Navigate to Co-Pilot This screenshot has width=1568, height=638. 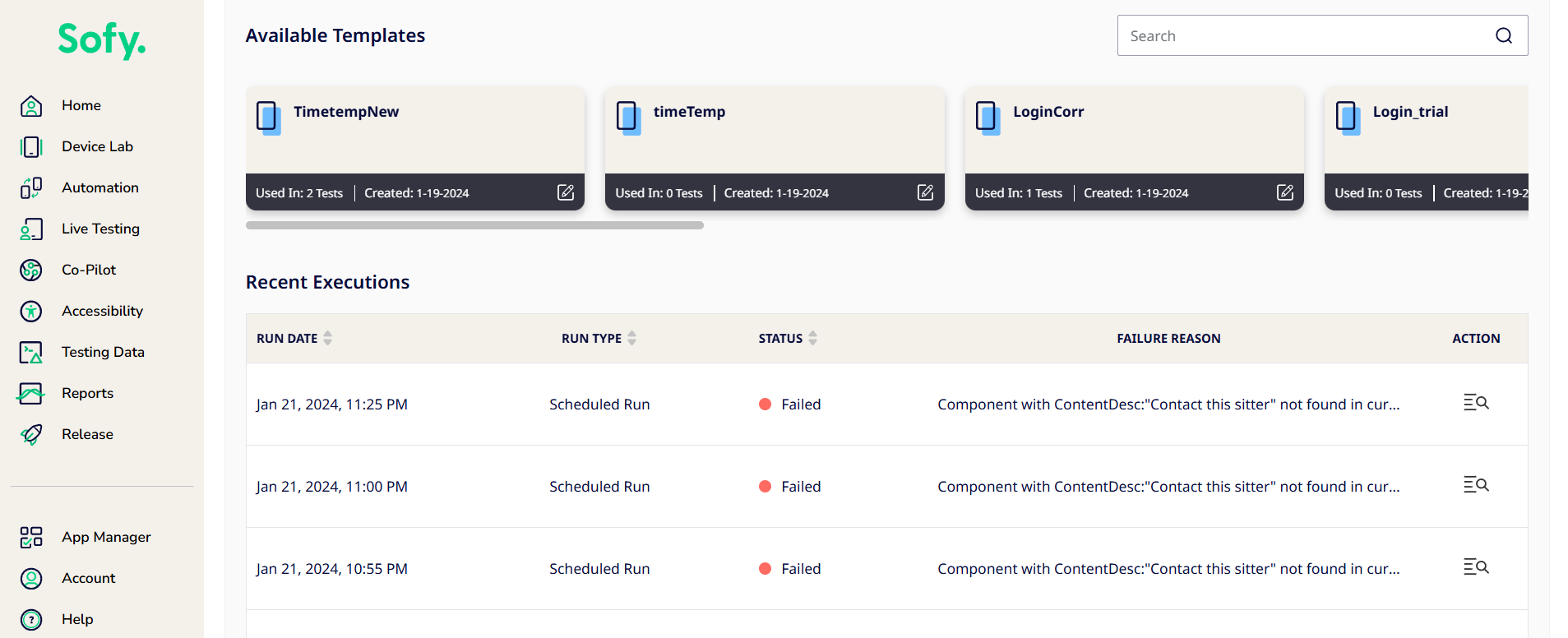[89, 270]
